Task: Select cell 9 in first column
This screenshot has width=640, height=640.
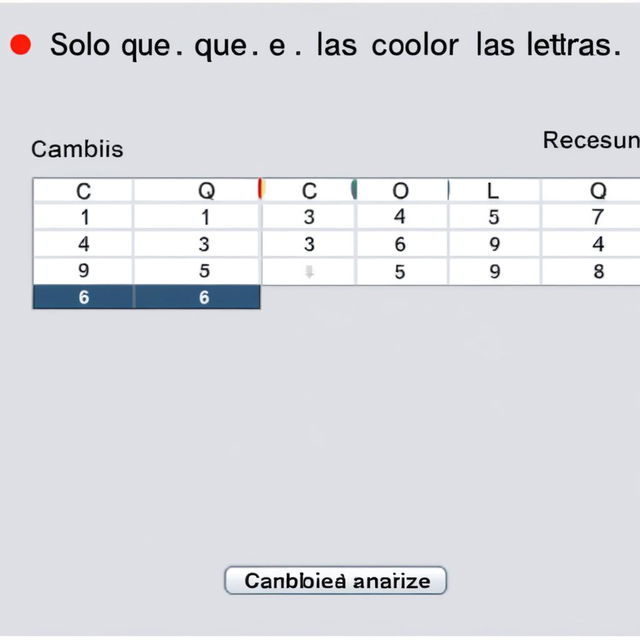Action: 83,271
